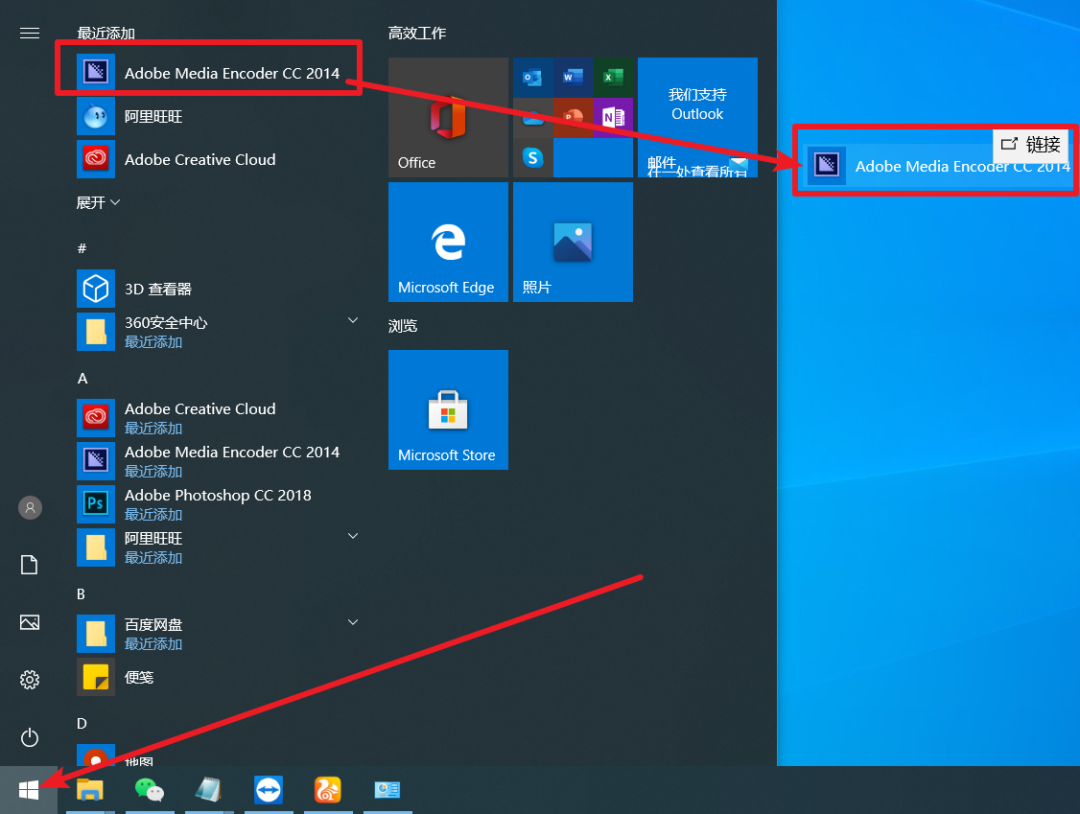Launch Adobe Creative Cloud from recently added
This screenshot has width=1080, height=814.
point(218,159)
